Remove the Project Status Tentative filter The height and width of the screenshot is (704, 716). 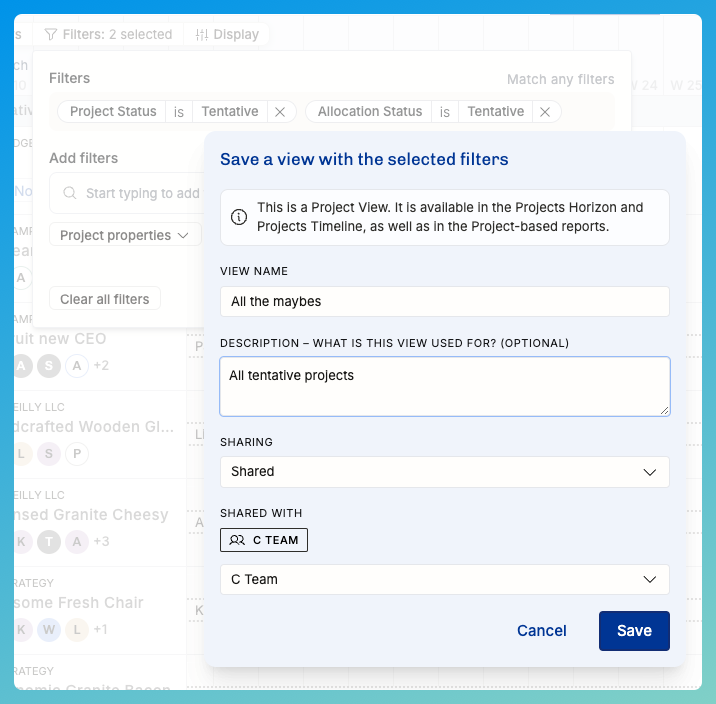point(280,112)
